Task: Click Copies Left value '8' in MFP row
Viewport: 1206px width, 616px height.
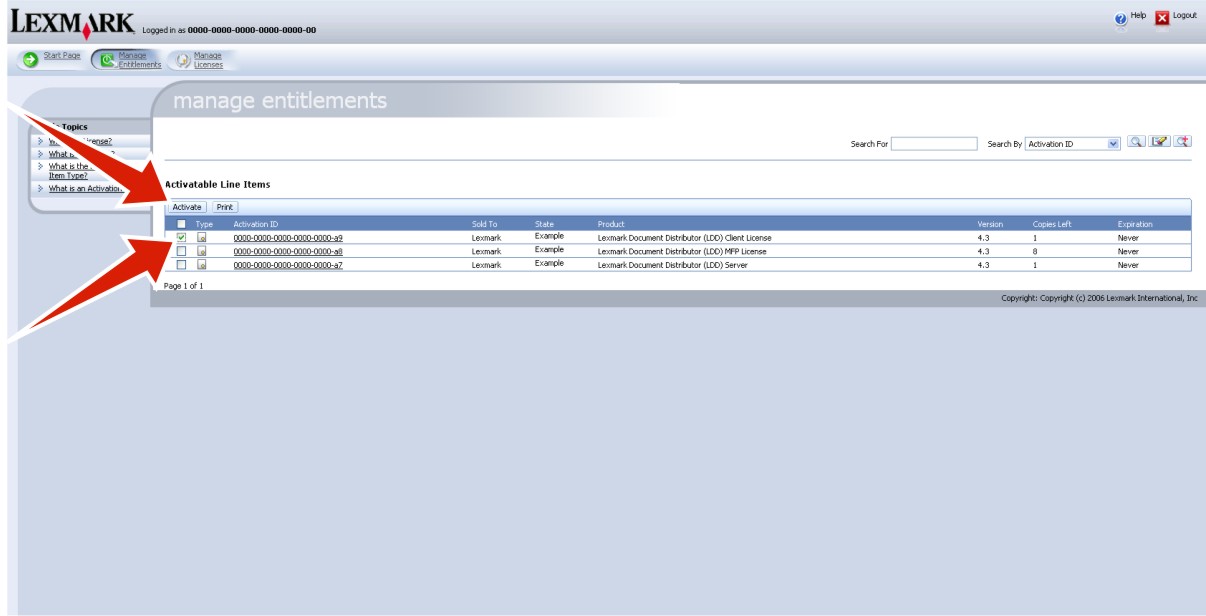Action: [1035, 252]
